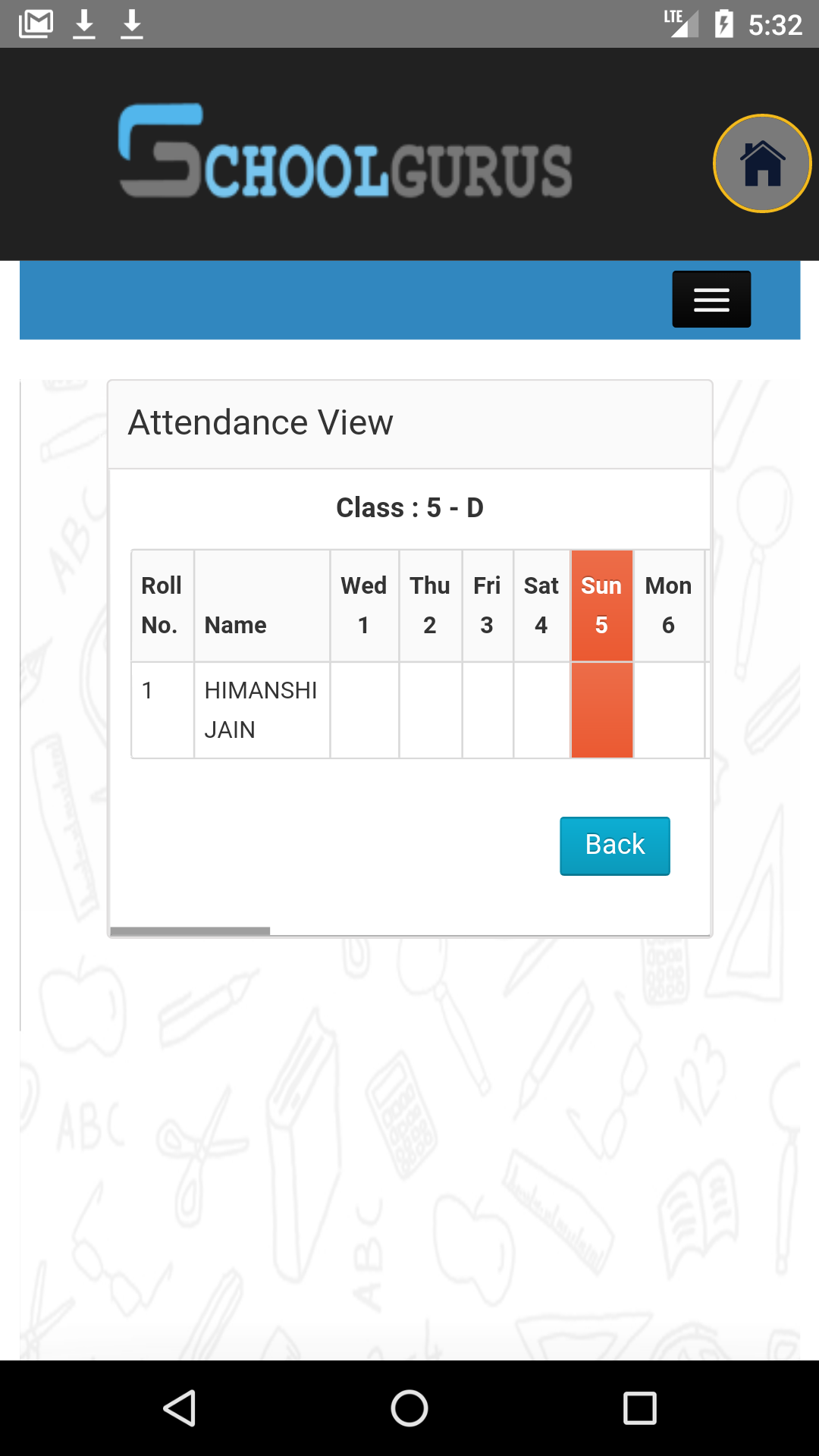Select the highlighted Sun 5 column header
This screenshot has width=819, height=1456.
[601, 605]
